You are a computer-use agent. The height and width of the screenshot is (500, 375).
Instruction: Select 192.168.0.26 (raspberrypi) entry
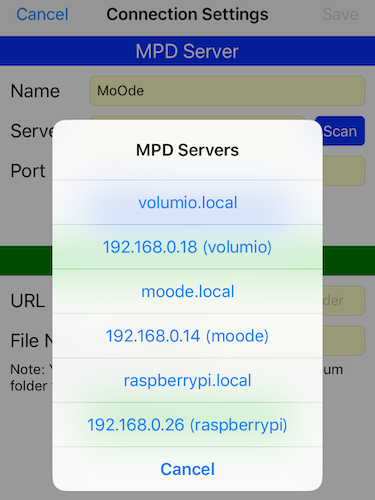click(x=187, y=425)
